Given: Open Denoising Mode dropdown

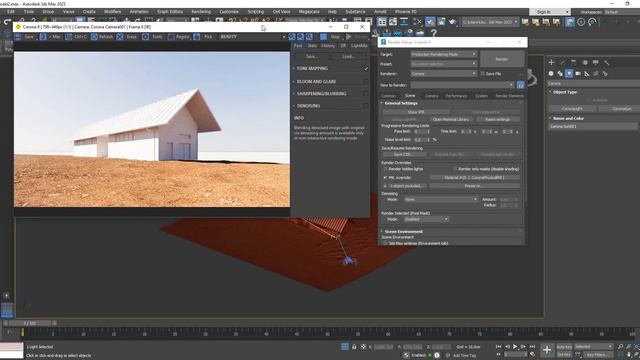Looking at the screenshot, I should 441,200.
